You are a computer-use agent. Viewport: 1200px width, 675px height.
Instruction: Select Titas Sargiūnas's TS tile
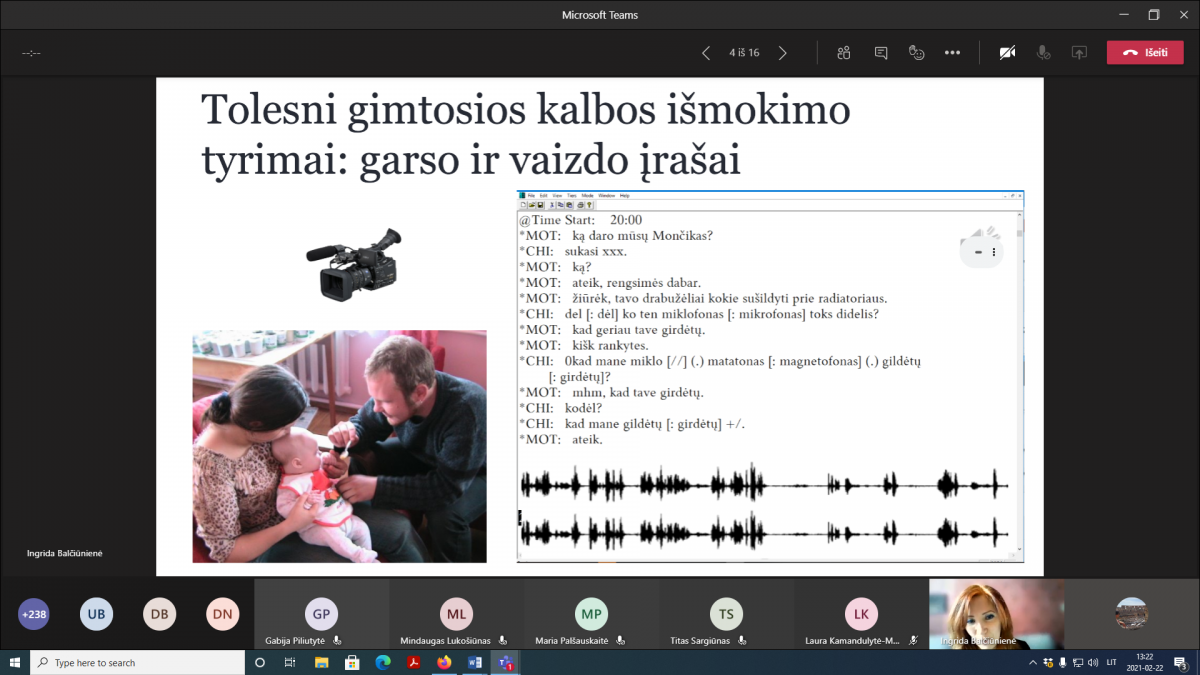tap(726, 614)
